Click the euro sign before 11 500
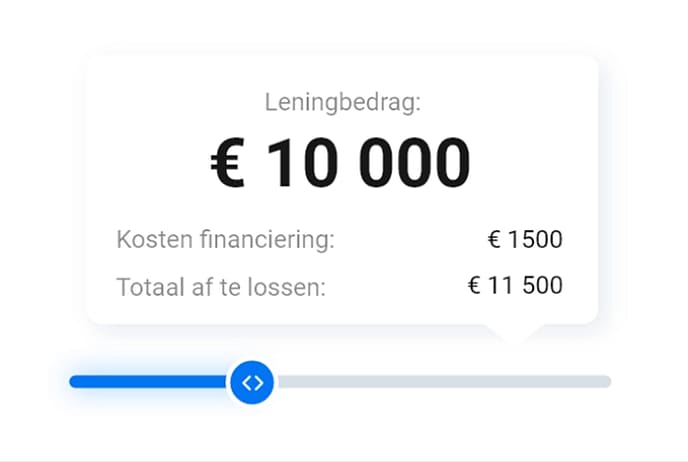 pyautogui.click(x=475, y=286)
